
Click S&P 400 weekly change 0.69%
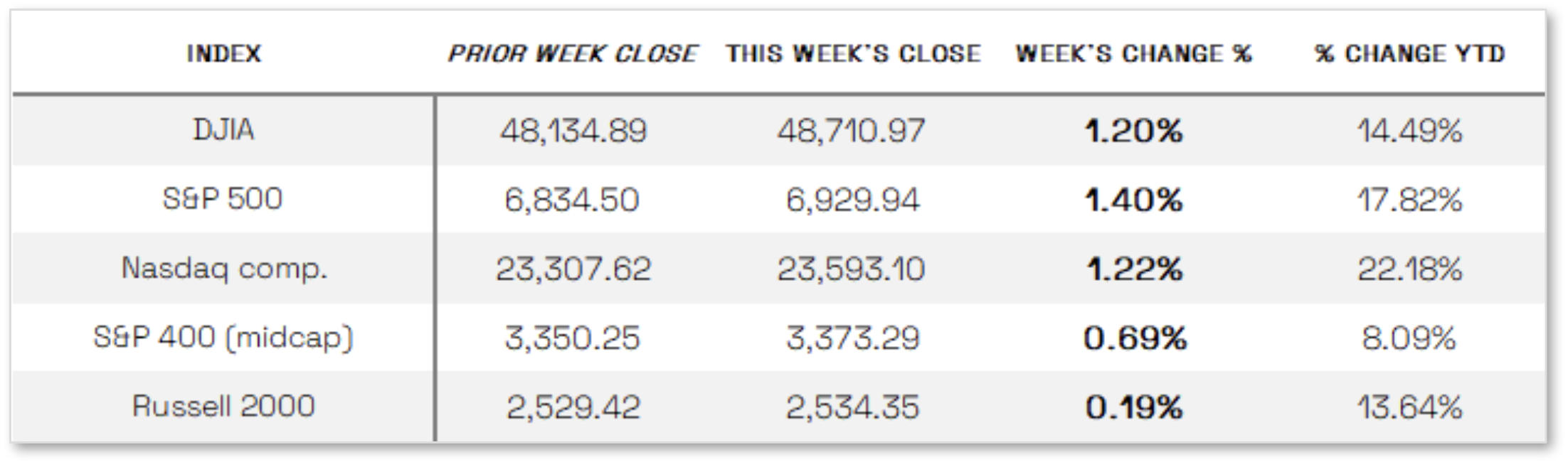(x=1135, y=338)
